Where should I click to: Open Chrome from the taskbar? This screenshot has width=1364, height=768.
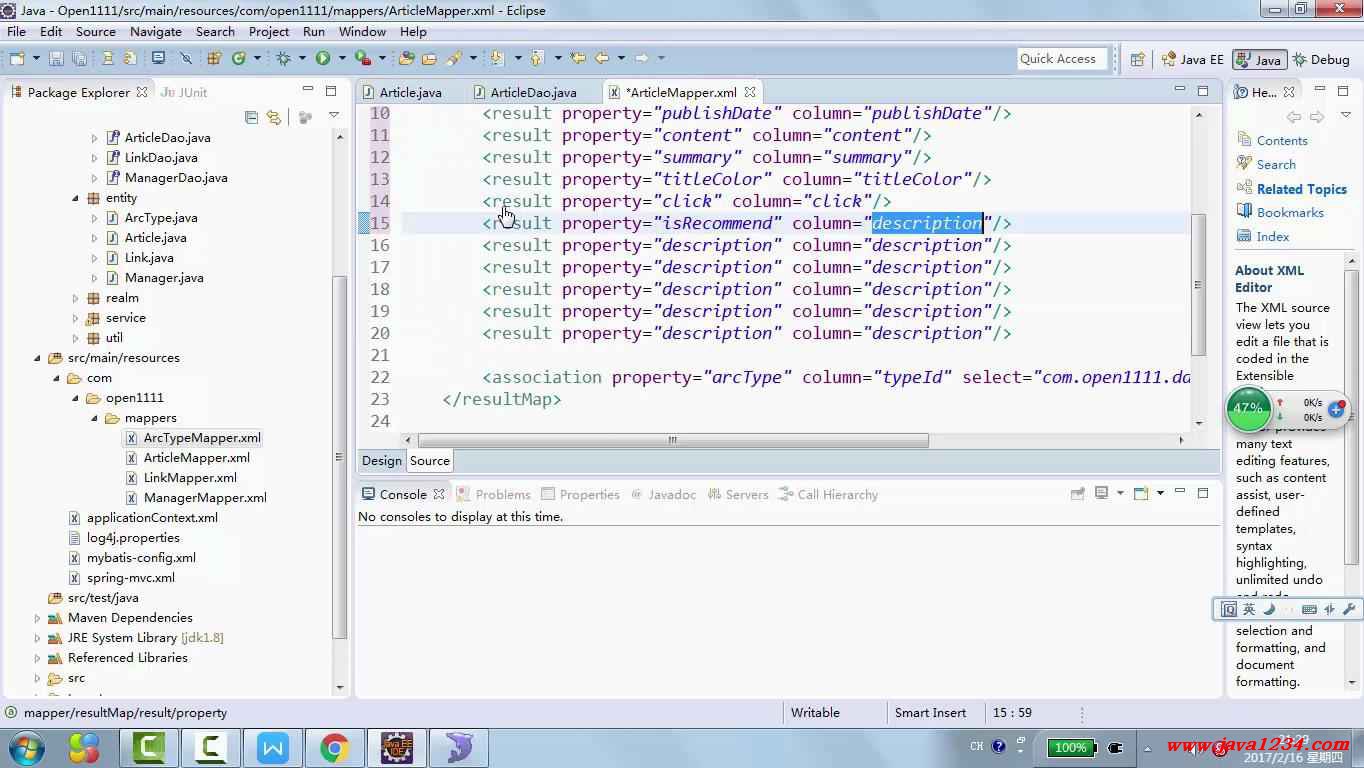pos(334,747)
